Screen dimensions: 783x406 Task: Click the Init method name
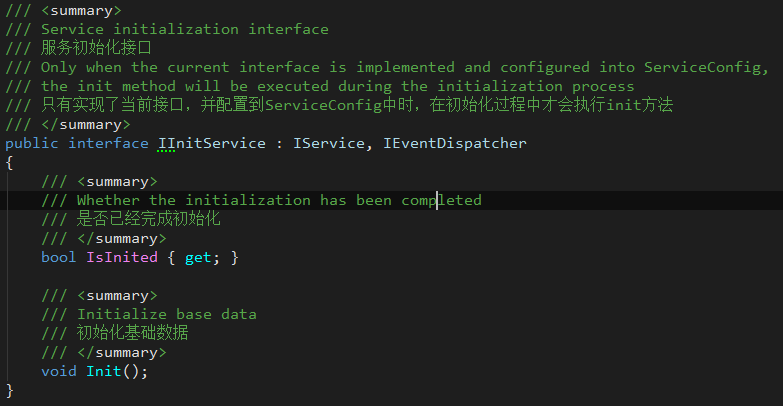(104, 371)
